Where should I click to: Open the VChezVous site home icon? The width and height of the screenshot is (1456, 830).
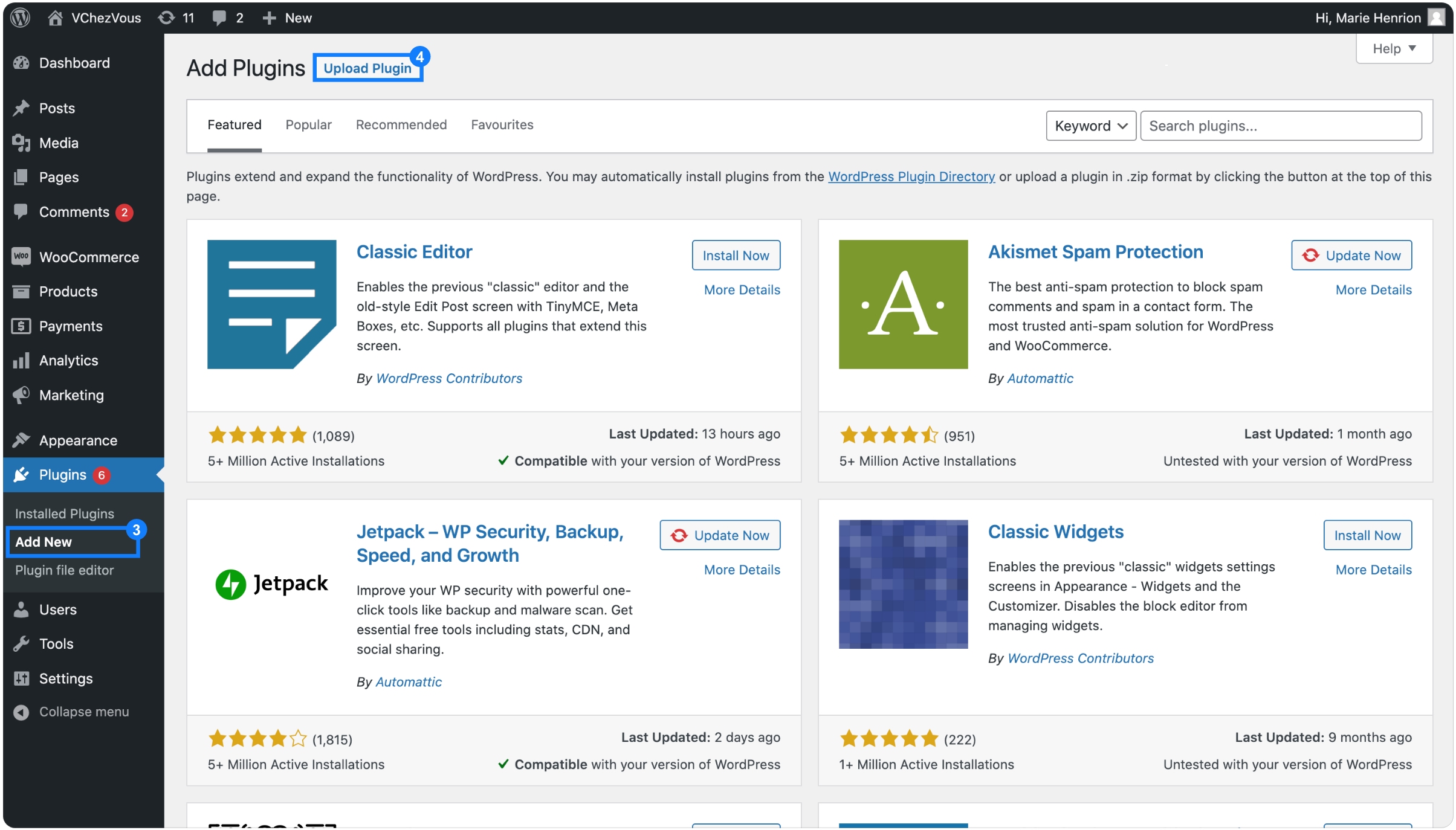pyautogui.click(x=55, y=18)
